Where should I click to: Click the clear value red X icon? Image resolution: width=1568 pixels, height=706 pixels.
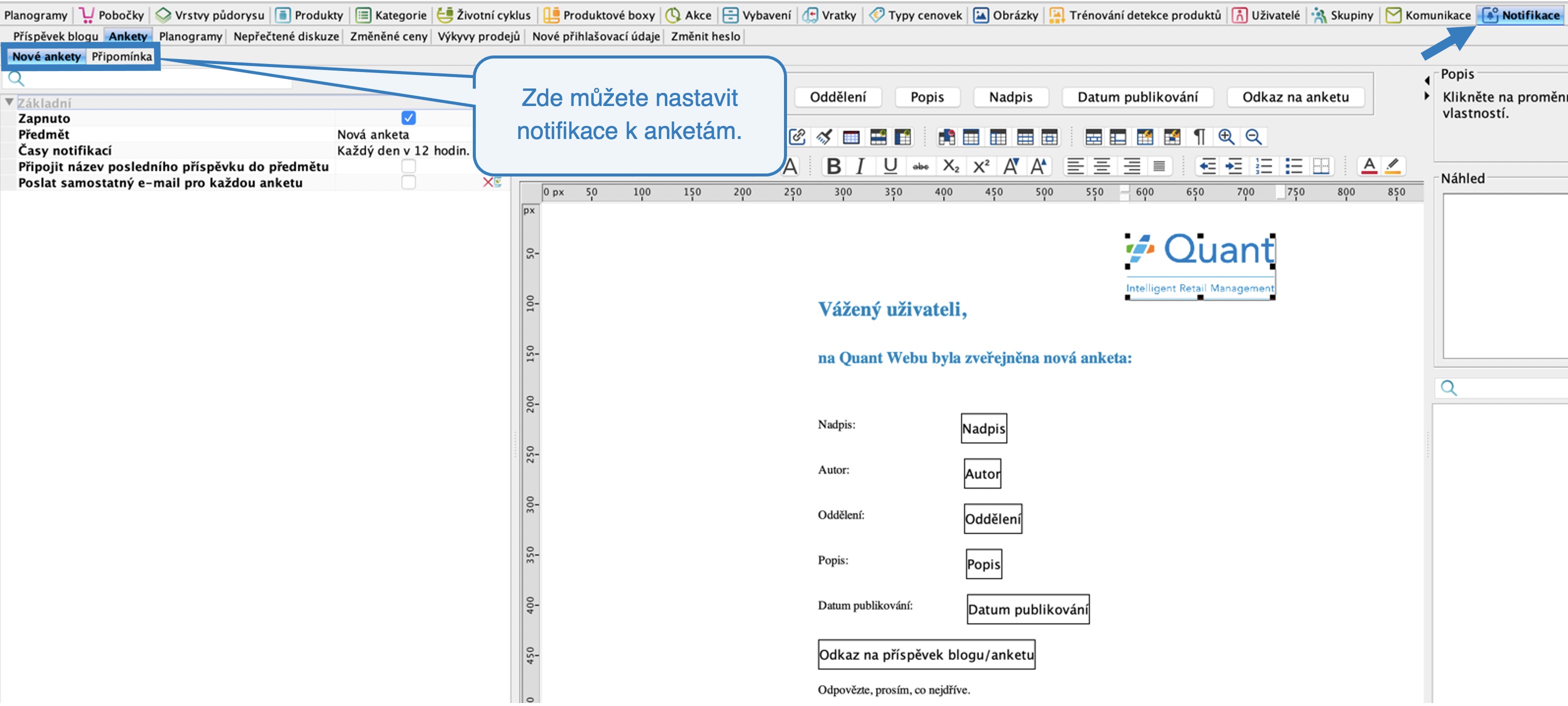(x=488, y=182)
